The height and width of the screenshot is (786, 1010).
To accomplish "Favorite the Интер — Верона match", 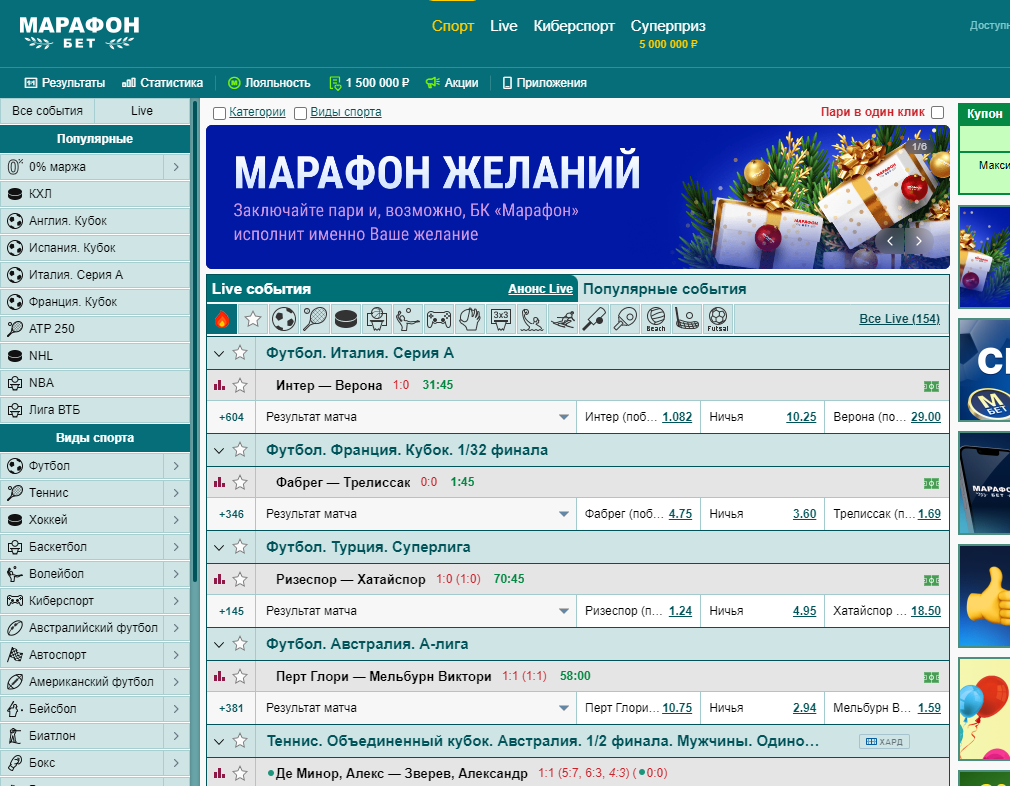I will pyautogui.click(x=240, y=385).
